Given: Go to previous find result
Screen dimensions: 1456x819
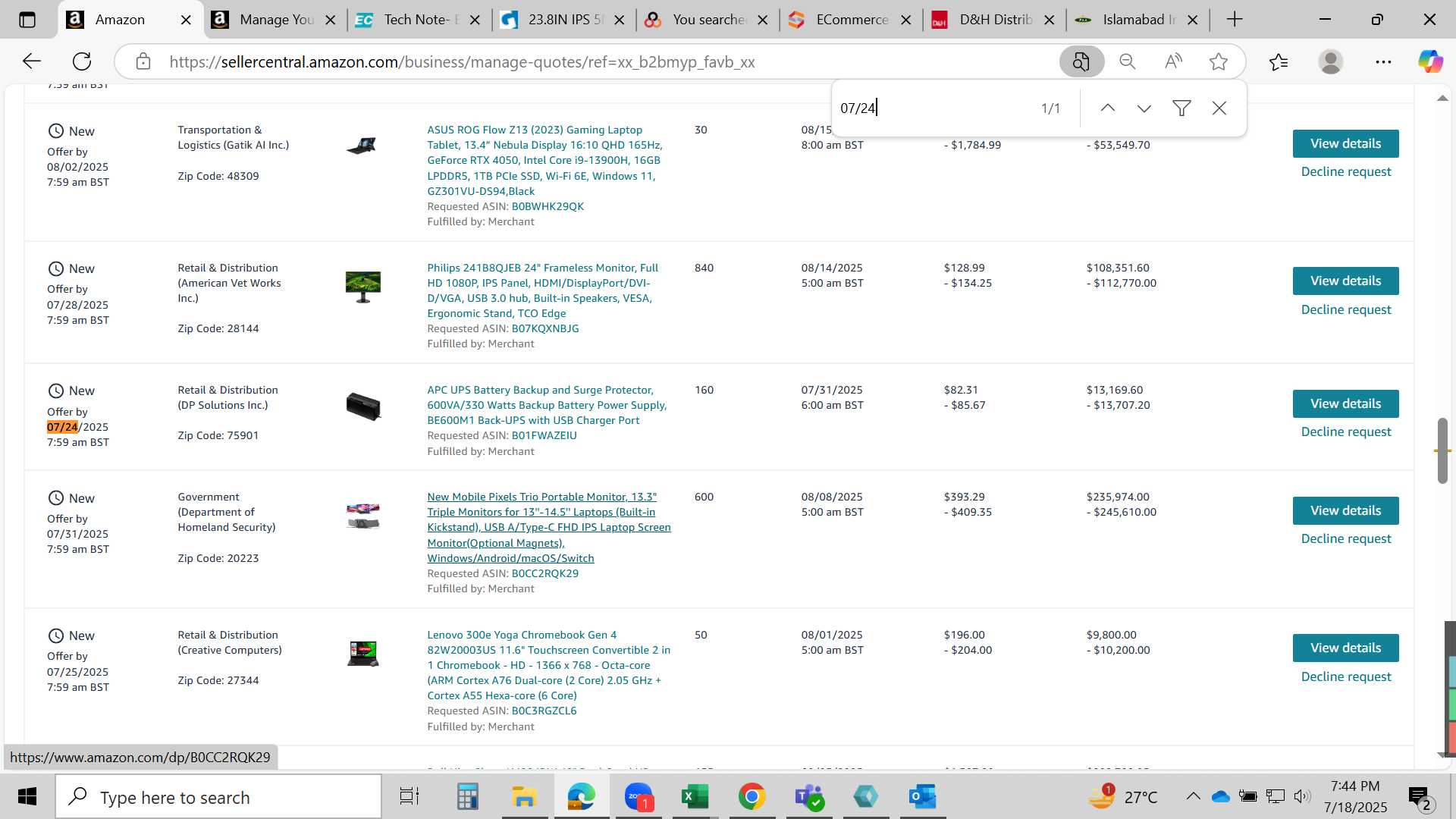Looking at the screenshot, I should point(1107,108).
